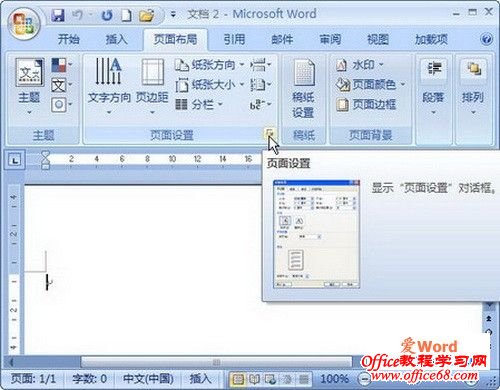Click the Office button orb
Screen dimensions: 500x390
pyautogui.click(x=24, y=23)
